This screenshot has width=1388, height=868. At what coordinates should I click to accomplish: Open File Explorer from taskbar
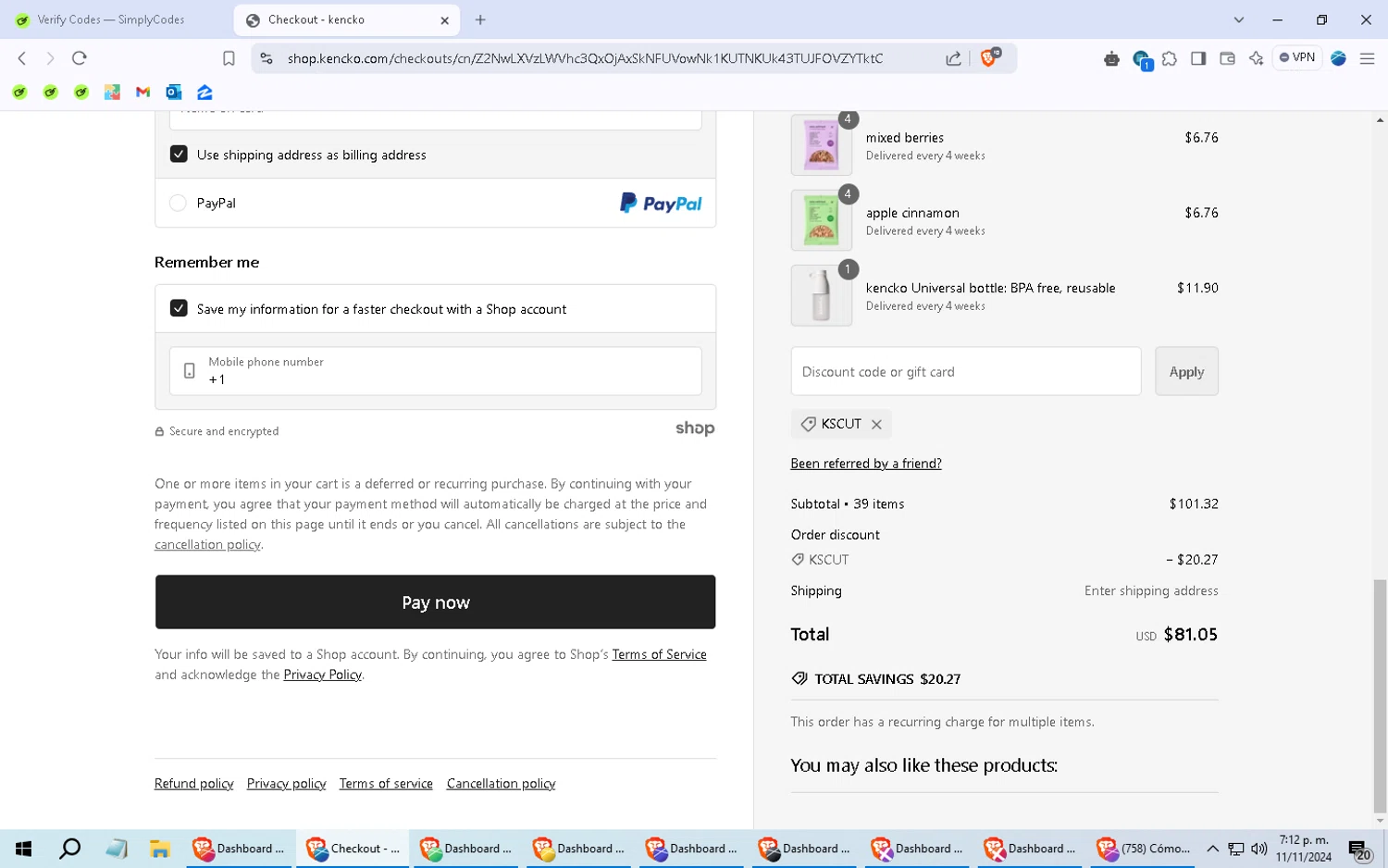160,849
